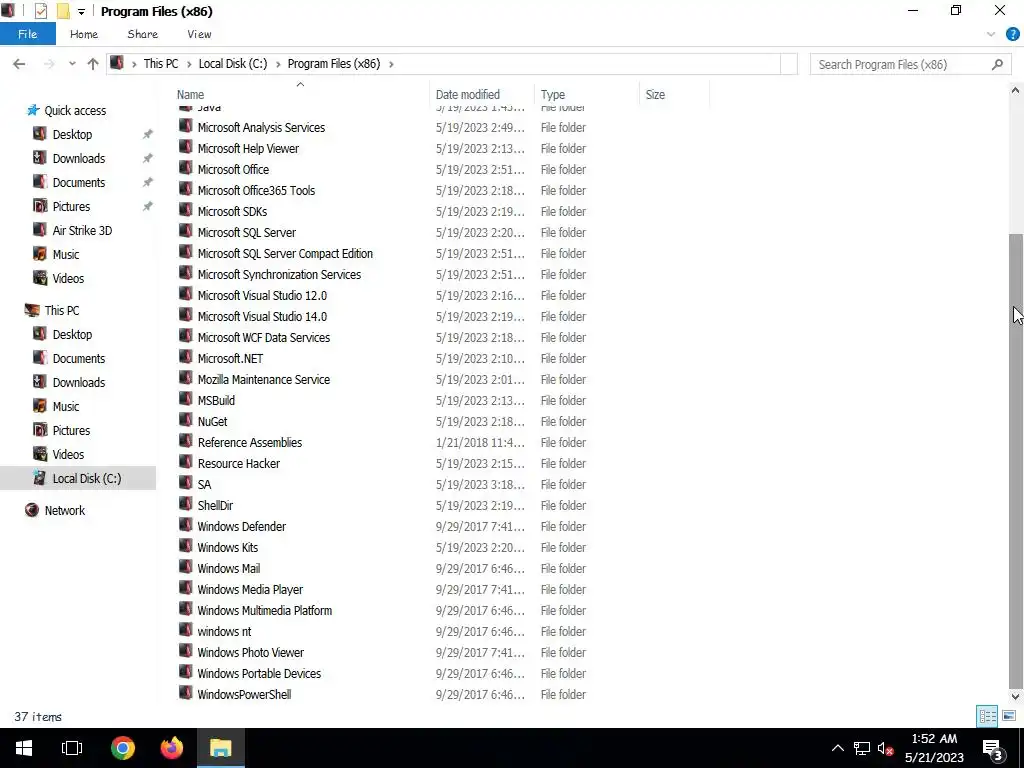Viewport: 1024px width, 768px height.
Task: Open Downloads under Quick access
Action: click(x=78, y=158)
